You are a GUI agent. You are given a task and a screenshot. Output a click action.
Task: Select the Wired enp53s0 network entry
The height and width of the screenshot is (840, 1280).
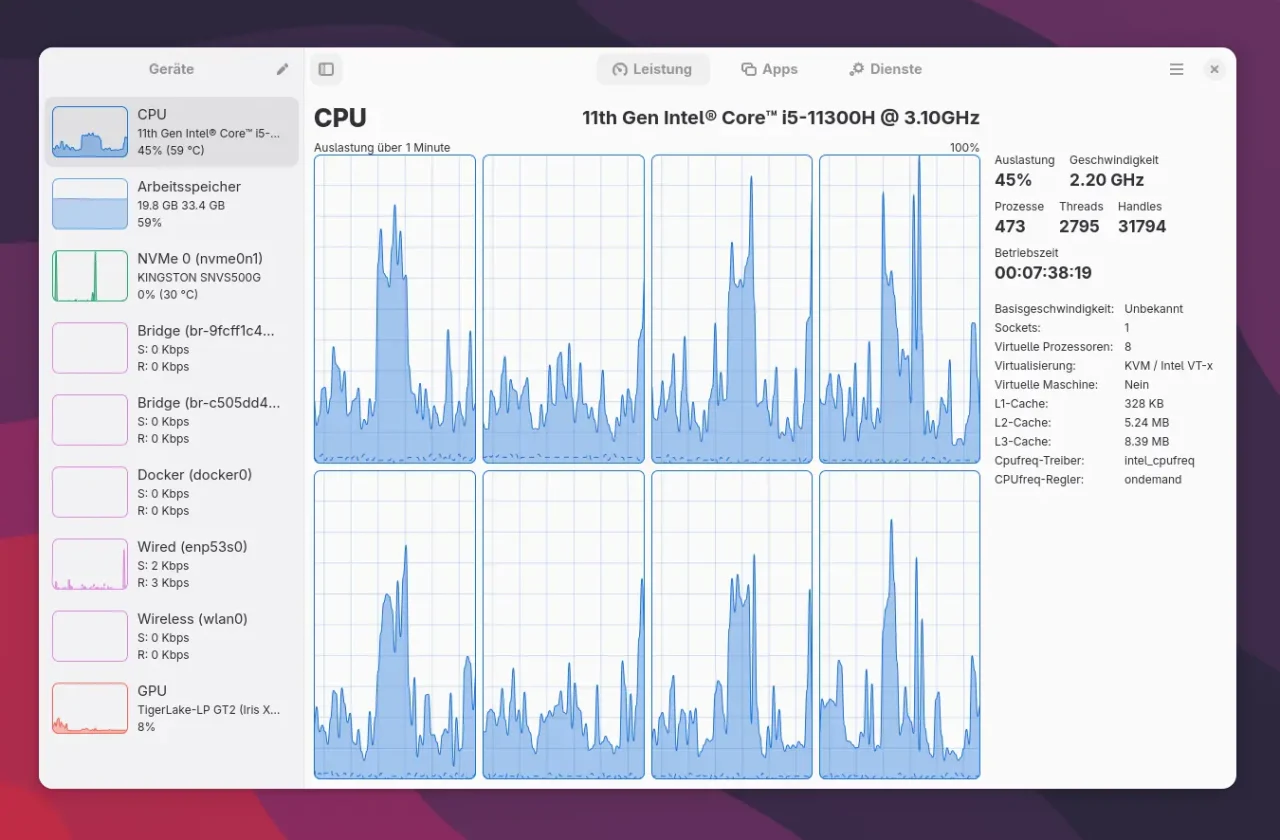point(171,564)
